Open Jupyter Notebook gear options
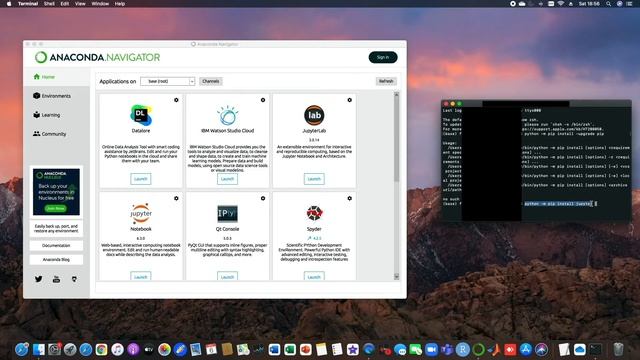 (x=176, y=198)
